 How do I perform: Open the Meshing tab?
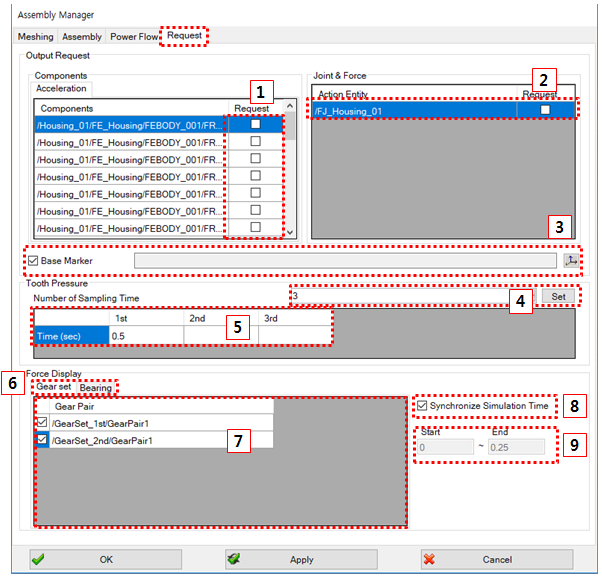click(x=36, y=36)
